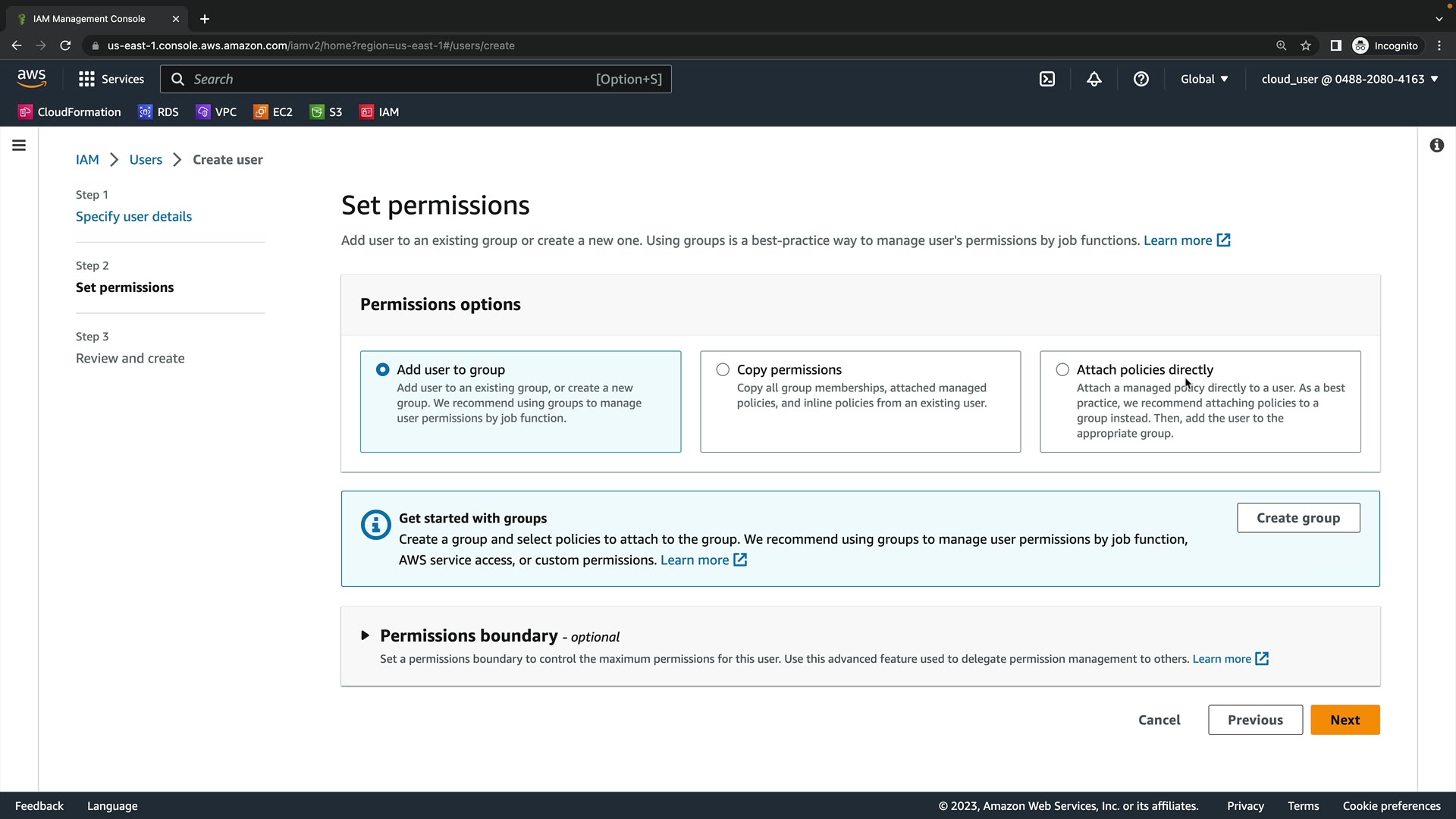Open the hamburger side navigation menu

tap(19, 145)
